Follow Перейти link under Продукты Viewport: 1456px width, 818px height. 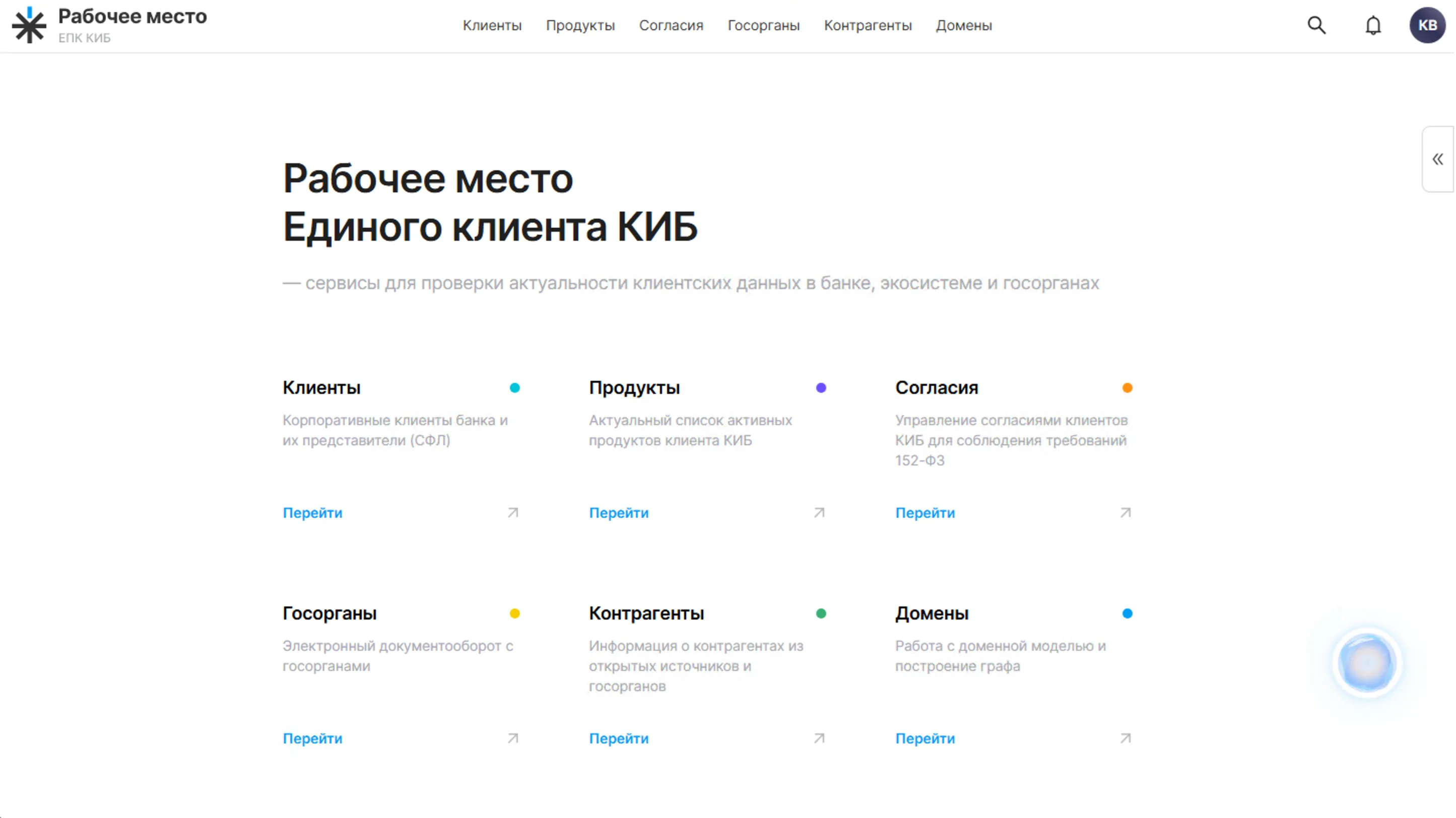click(619, 513)
